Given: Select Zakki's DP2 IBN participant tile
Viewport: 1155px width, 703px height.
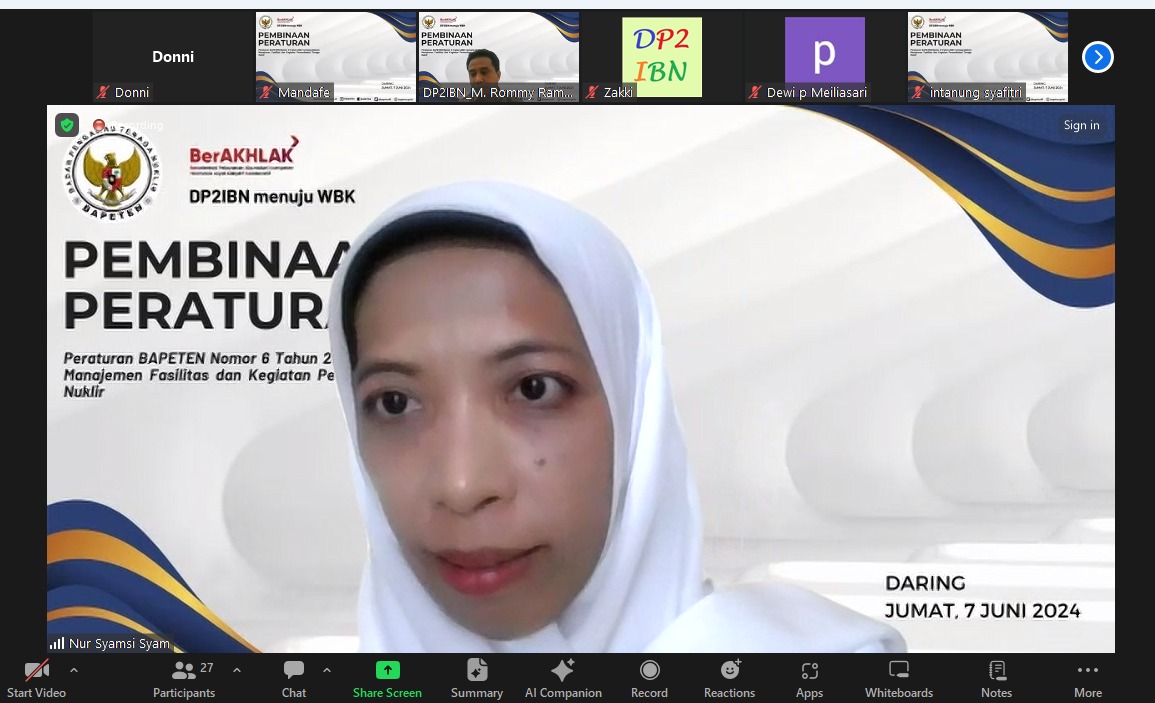Looking at the screenshot, I should pos(662,57).
